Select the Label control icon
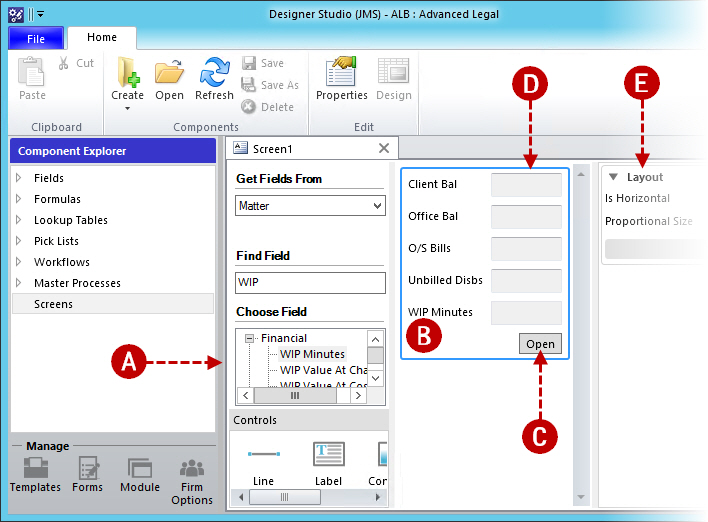Image resolution: width=708 pixels, height=522 pixels. pyautogui.click(x=329, y=454)
